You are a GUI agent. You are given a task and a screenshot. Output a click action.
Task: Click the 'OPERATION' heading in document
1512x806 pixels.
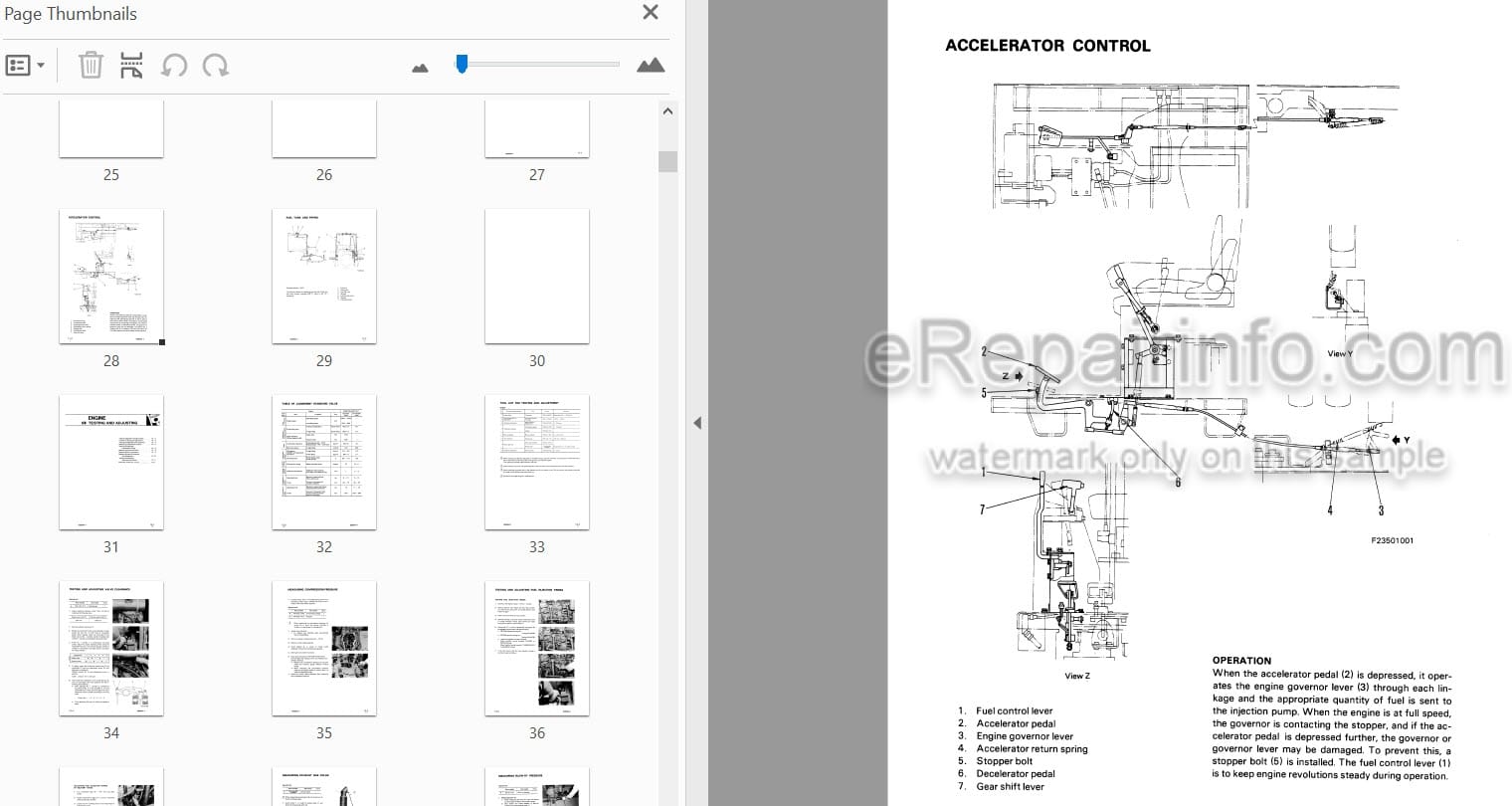(1241, 661)
